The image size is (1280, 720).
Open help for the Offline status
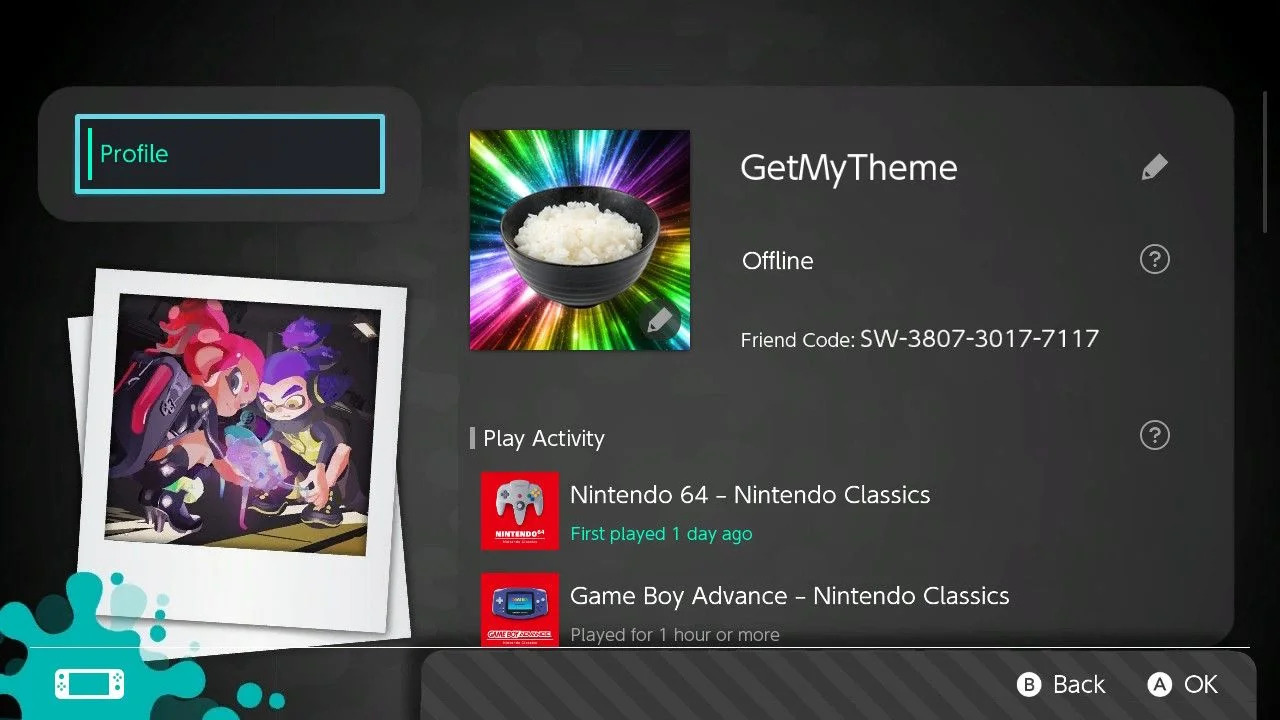1155,260
